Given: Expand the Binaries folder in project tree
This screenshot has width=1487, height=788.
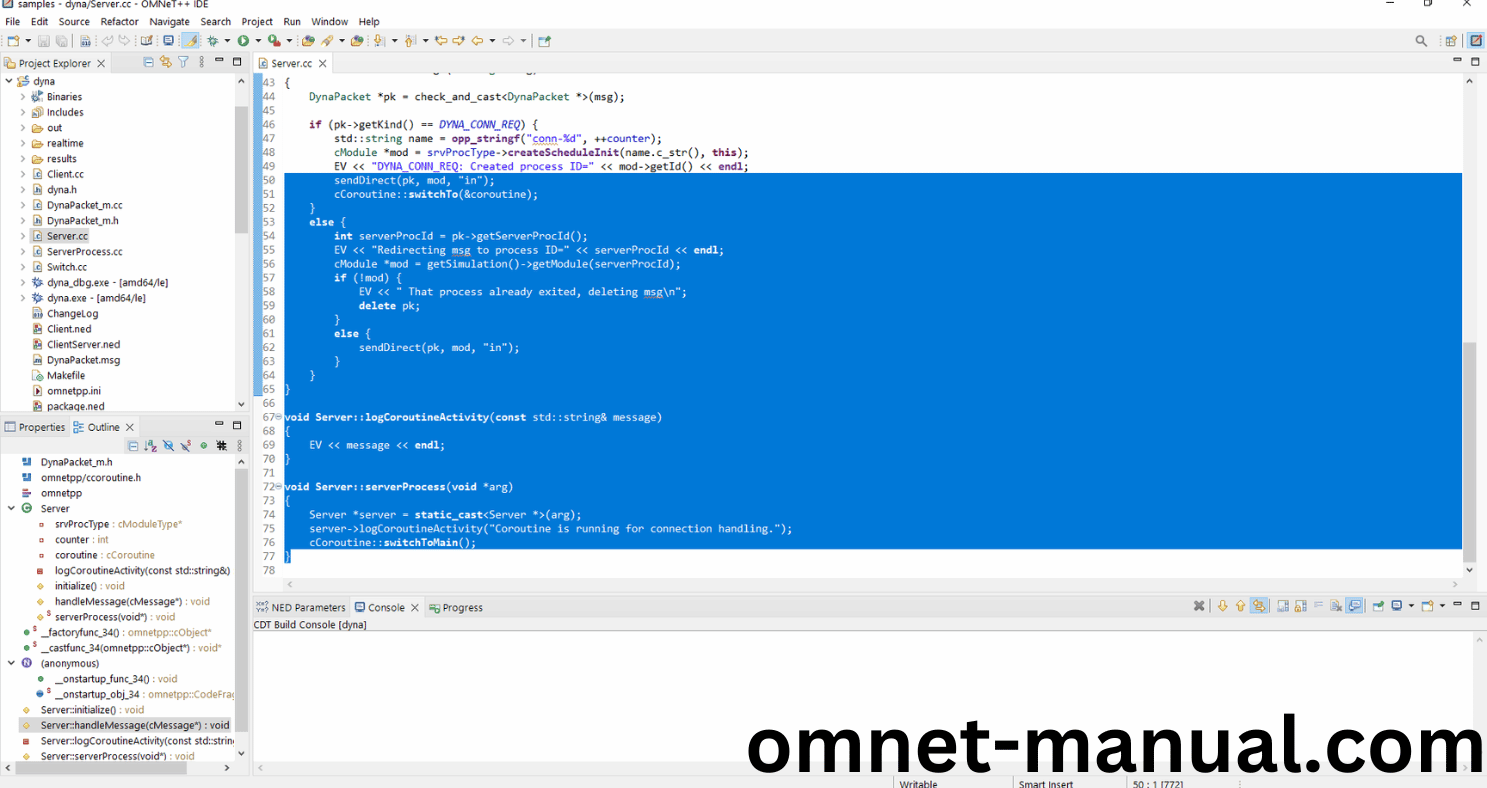Looking at the screenshot, I should coord(23,97).
